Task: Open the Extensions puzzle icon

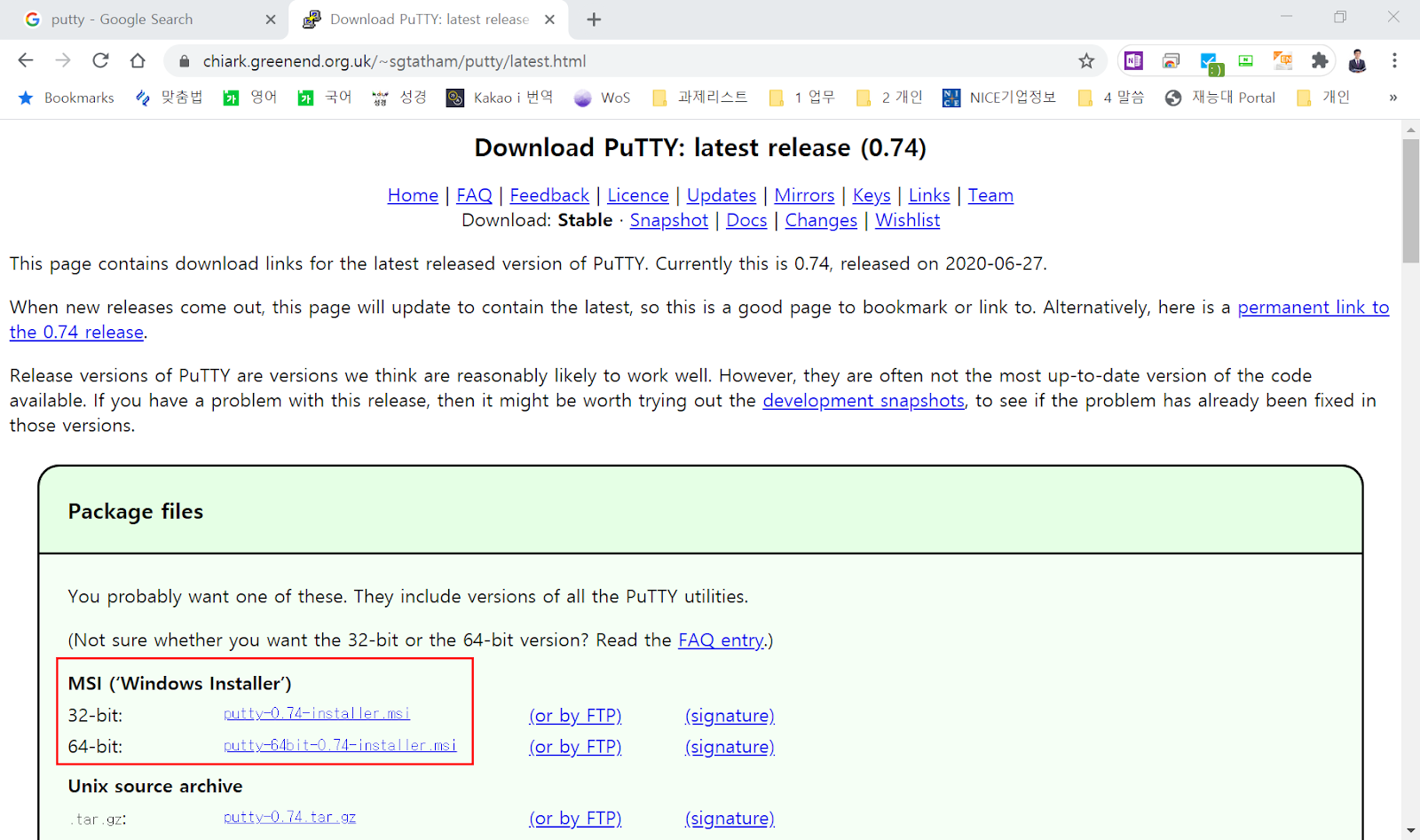Action: tap(1320, 60)
